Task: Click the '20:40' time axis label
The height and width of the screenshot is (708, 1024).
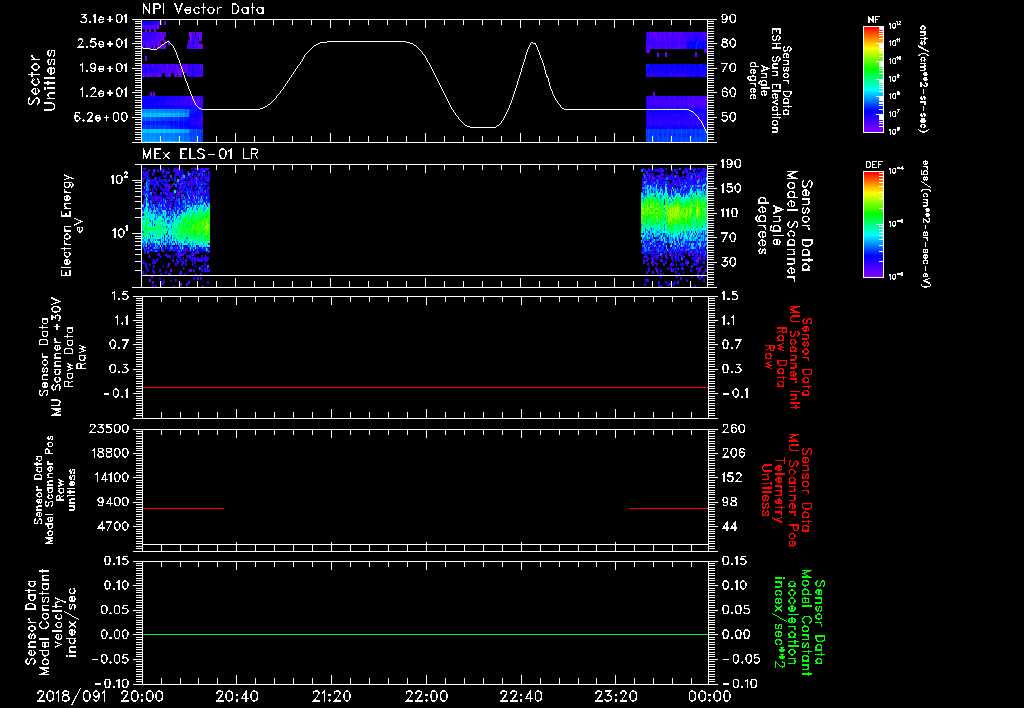Action: tap(237, 696)
